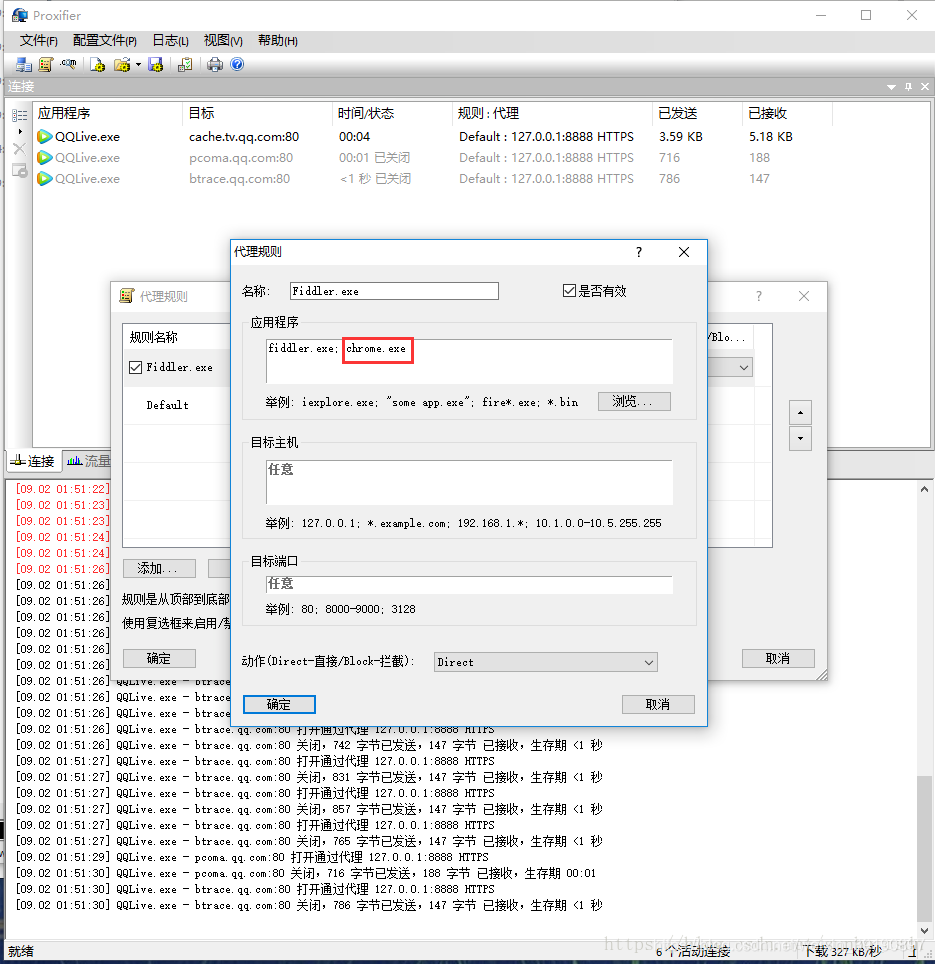Click the checklist clipboard toolbar icon
This screenshot has height=964, width=935.
click(x=185, y=65)
